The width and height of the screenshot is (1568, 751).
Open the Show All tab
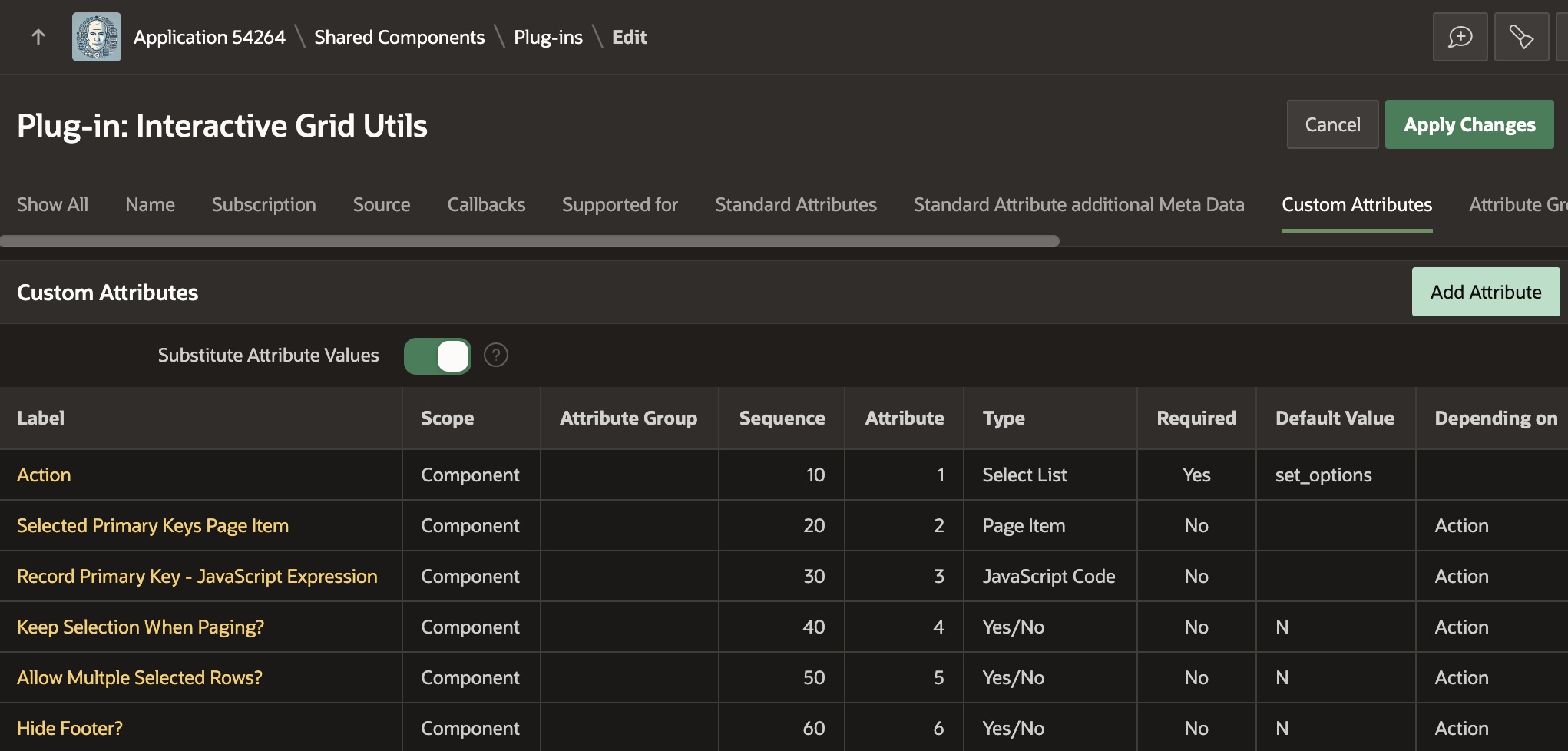(52, 205)
